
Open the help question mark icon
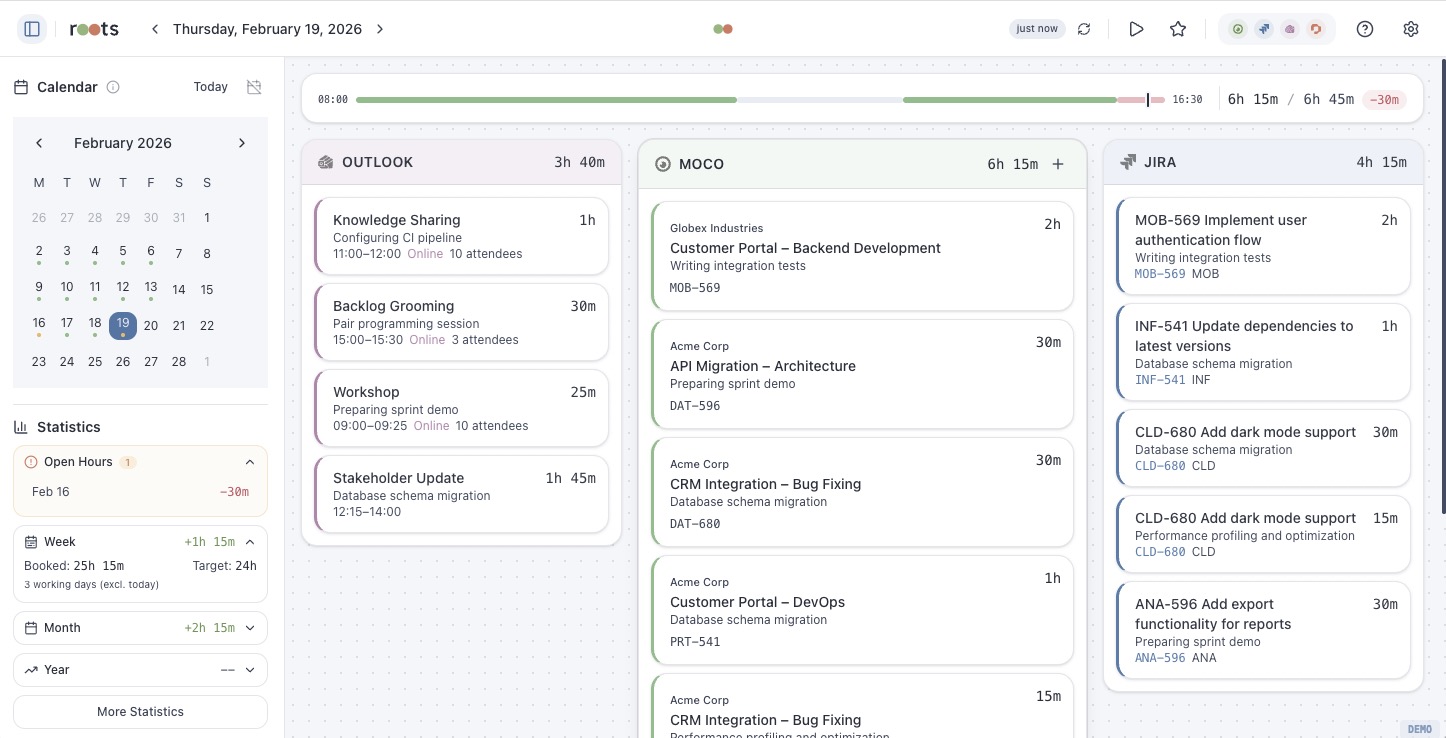1364,29
